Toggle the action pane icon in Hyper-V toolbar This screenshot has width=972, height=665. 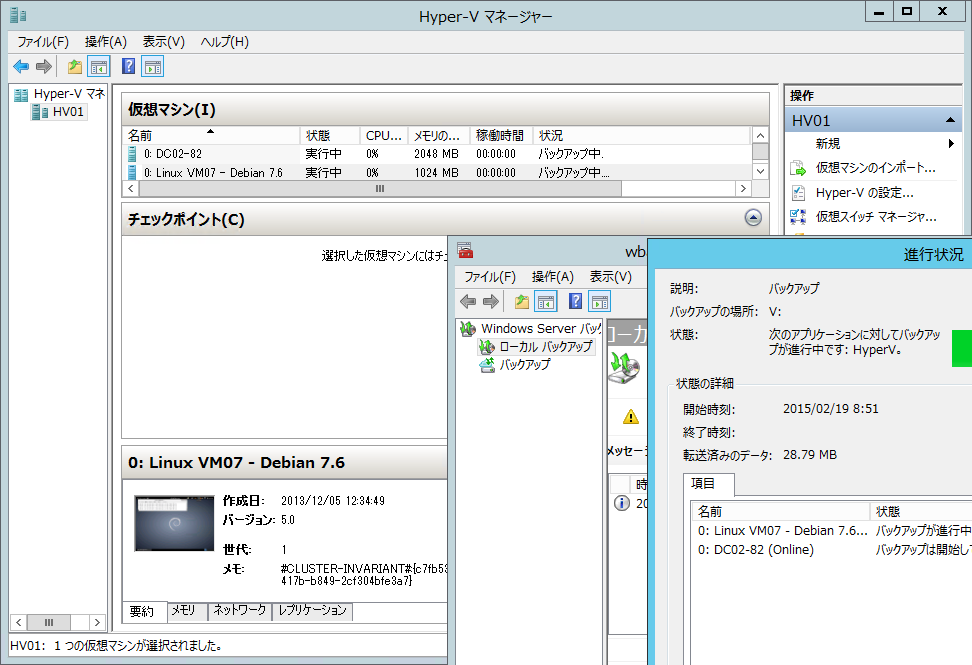[152, 66]
